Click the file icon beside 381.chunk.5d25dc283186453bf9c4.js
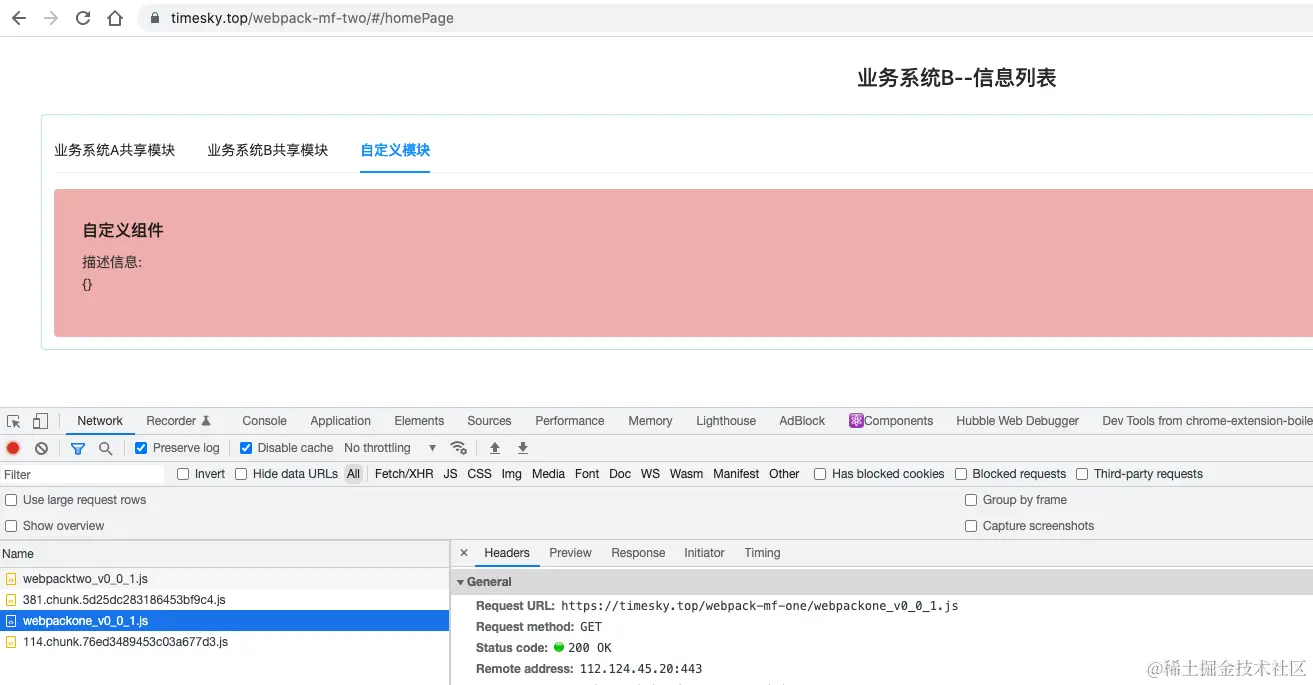Image resolution: width=1313 pixels, height=685 pixels. click(x=11, y=600)
